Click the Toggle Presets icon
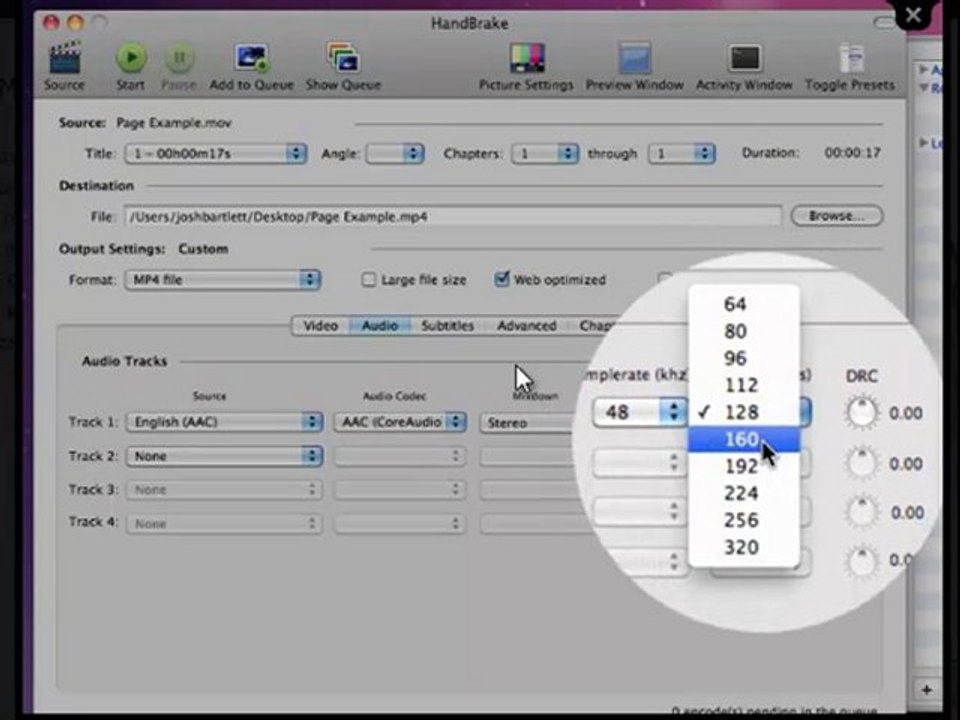960x720 pixels. 850,59
